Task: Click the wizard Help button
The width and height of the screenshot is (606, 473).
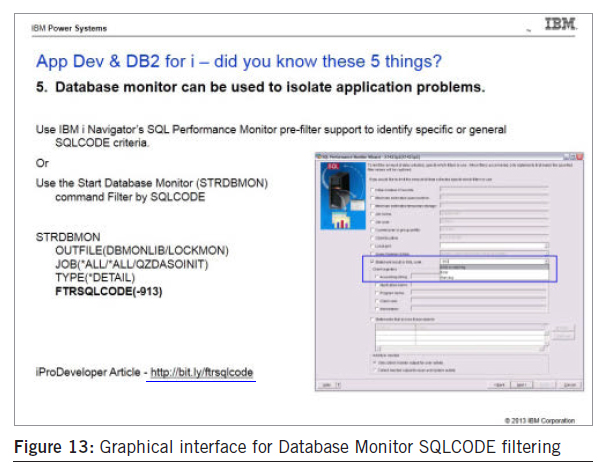Action: point(327,385)
